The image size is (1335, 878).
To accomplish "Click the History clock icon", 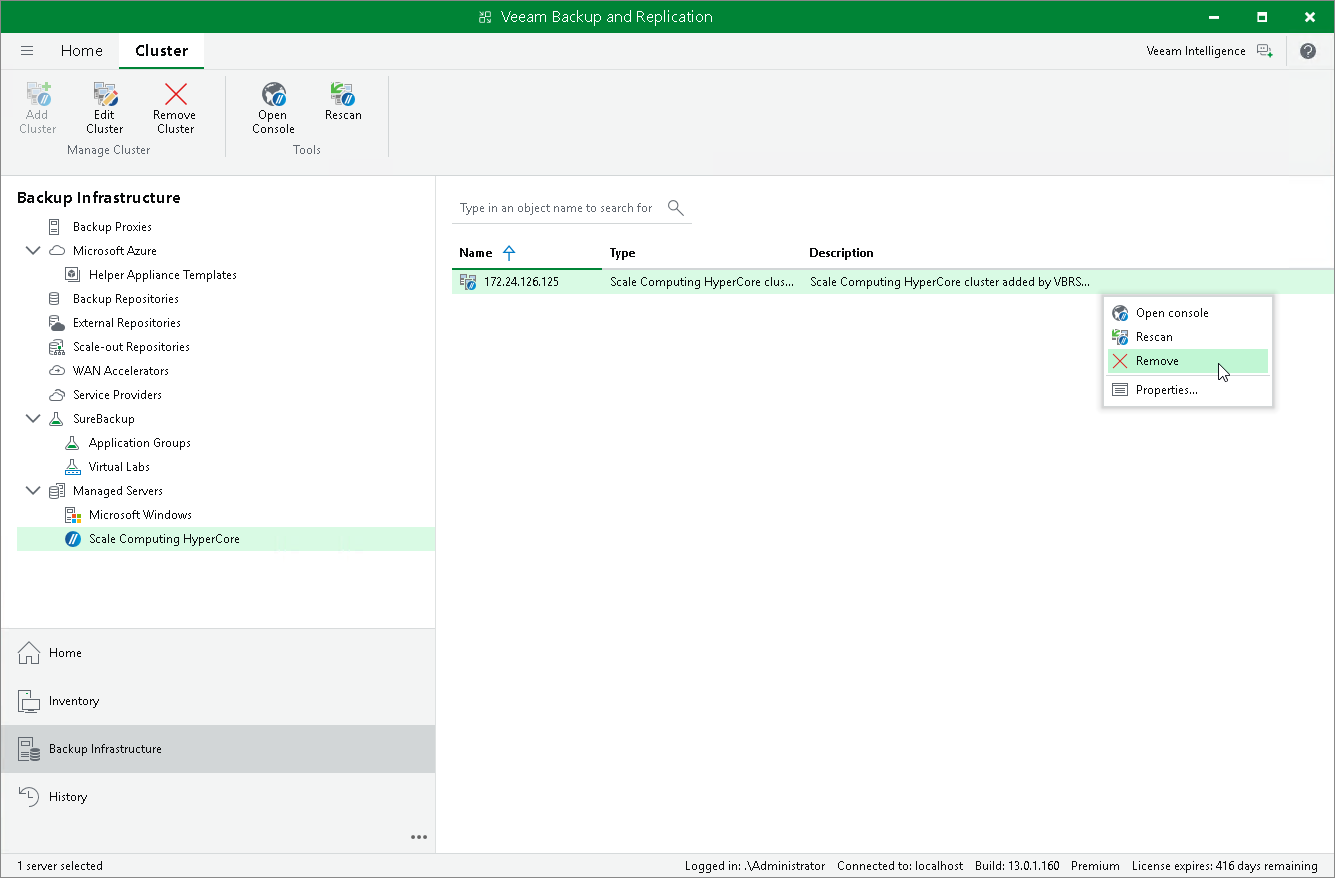I will pyautogui.click(x=29, y=797).
